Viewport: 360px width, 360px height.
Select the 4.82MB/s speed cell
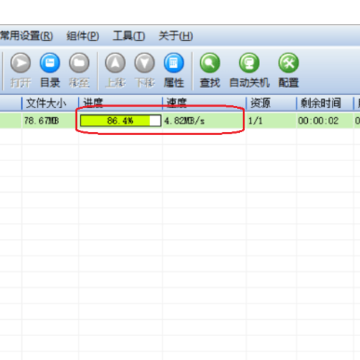(x=184, y=121)
